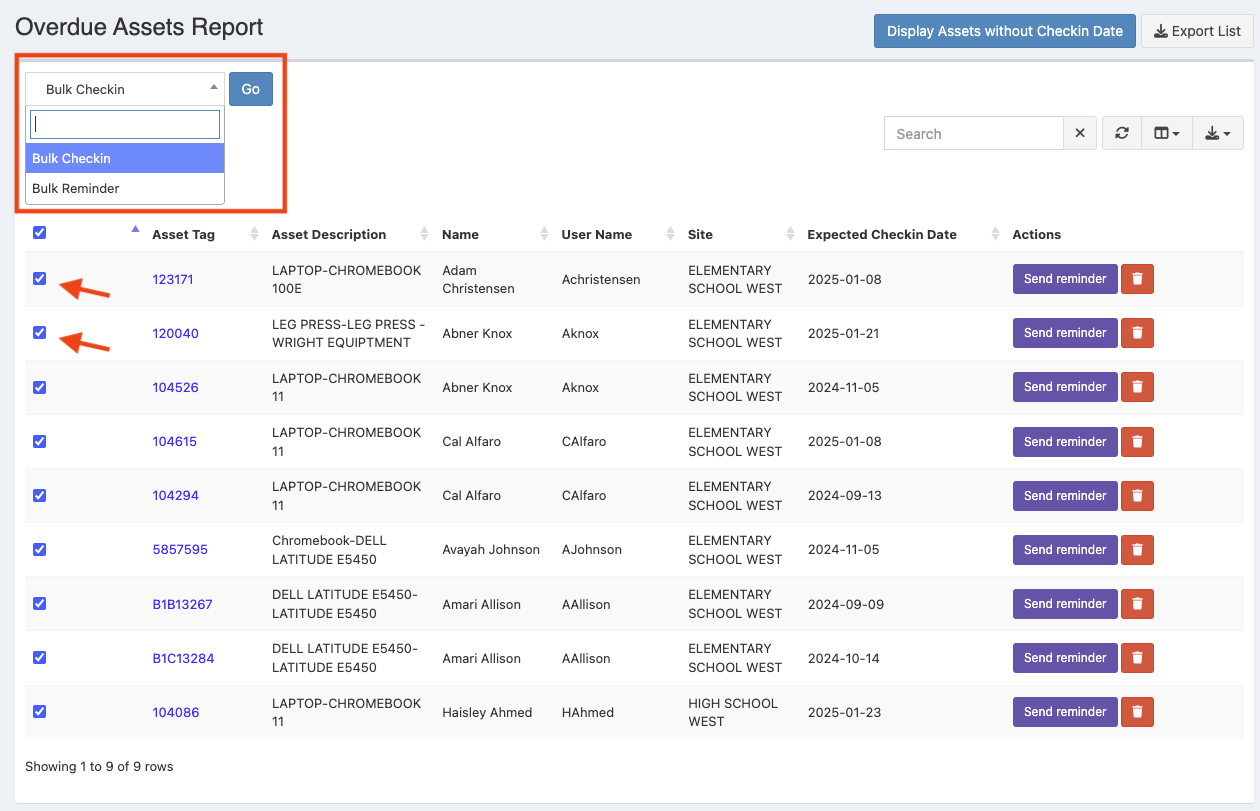The height and width of the screenshot is (811, 1260).
Task: Open asset tag link B1C13284
Action: point(183,658)
